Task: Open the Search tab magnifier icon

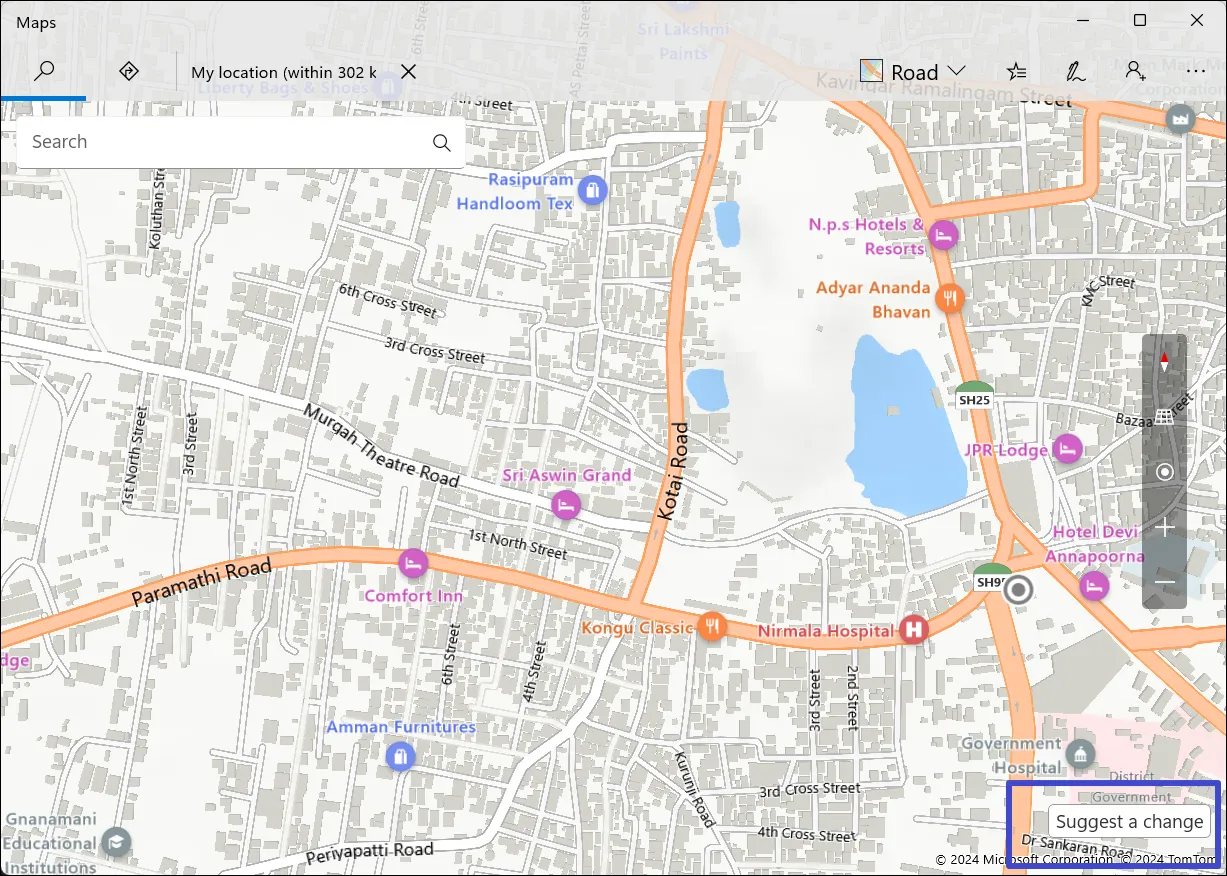Action: tap(43, 71)
